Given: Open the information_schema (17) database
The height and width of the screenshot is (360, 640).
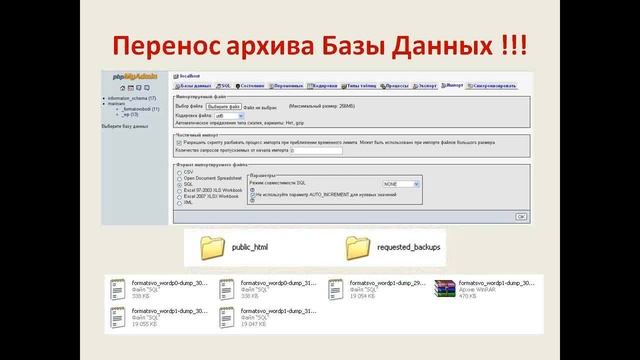Looking at the screenshot, I should coord(132,98).
